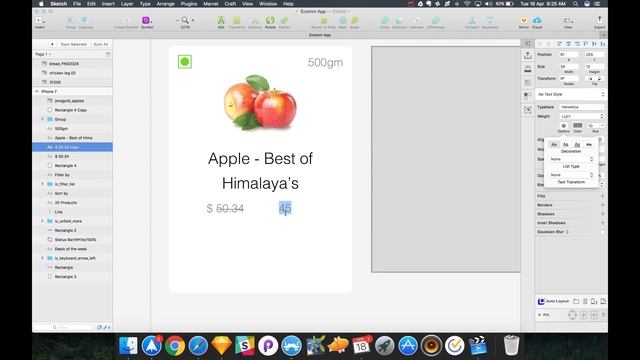The image size is (640, 360).
Task: Click the Intersect boolean toolbar icon
Action: [x=417, y=20]
